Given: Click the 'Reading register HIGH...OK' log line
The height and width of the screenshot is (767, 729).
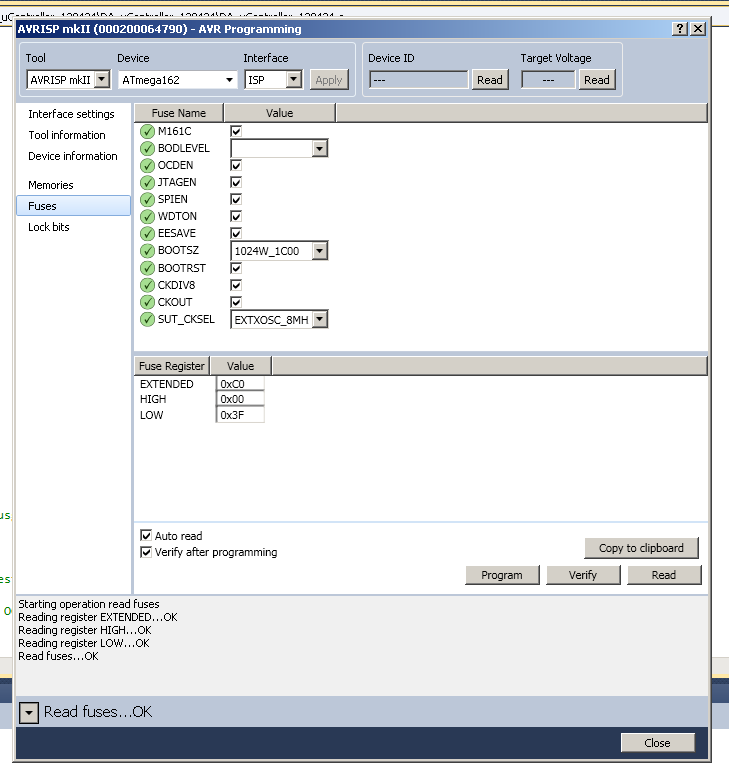Looking at the screenshot, I should point(85,630).
